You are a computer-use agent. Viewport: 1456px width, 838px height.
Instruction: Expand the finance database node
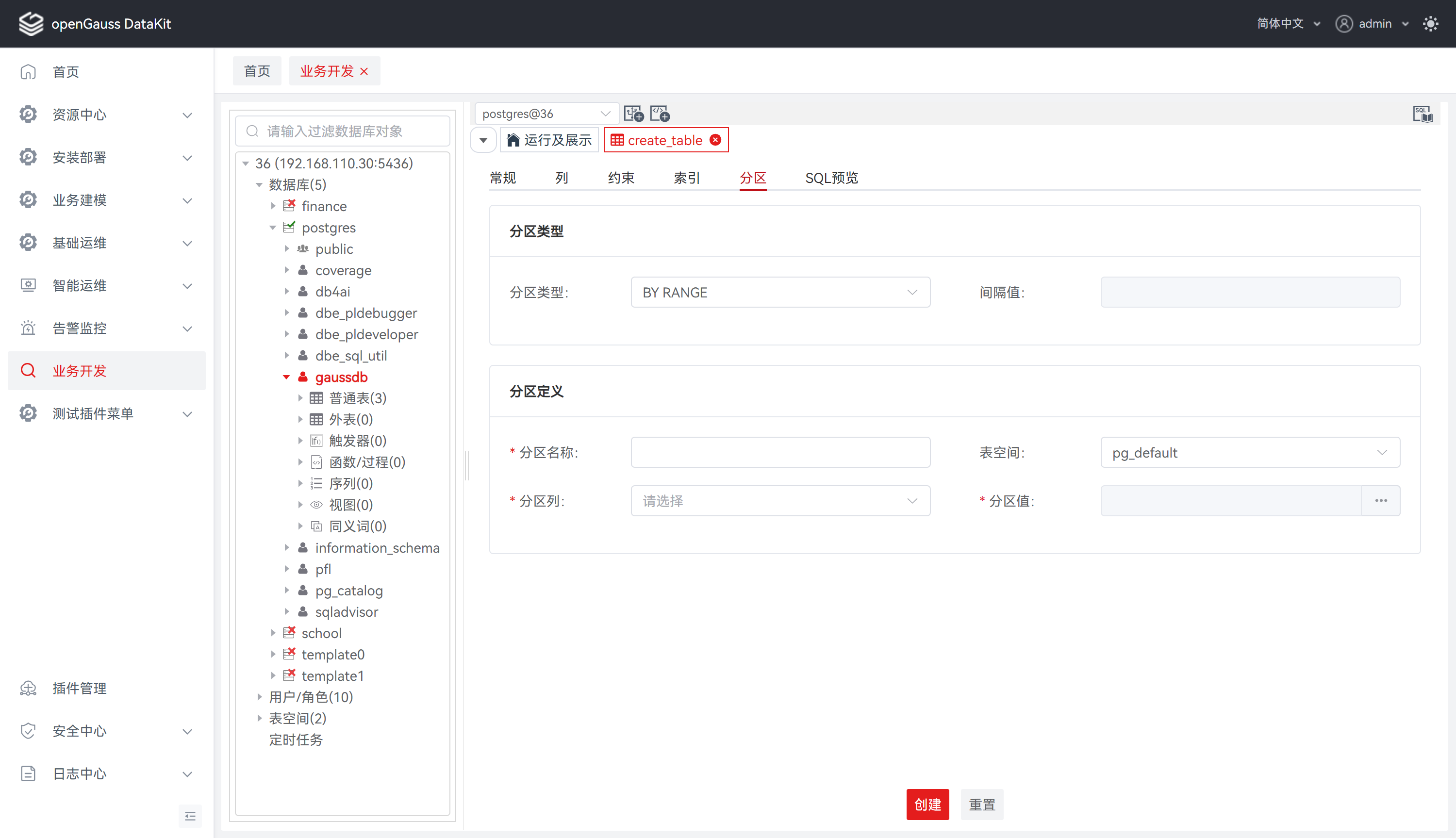pos(273,206)
